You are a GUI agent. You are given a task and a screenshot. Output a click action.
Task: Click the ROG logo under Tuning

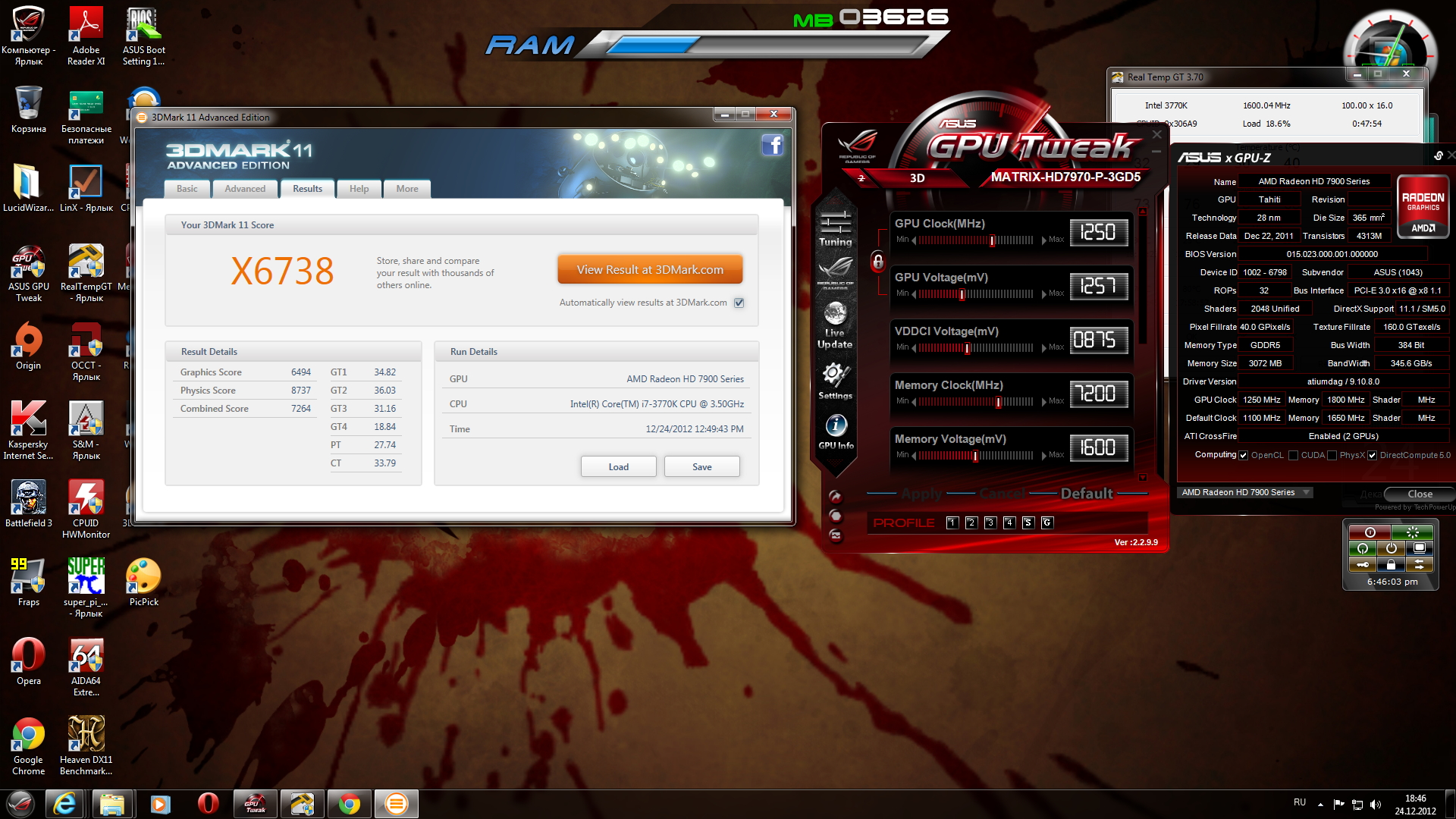coord(835,272)
